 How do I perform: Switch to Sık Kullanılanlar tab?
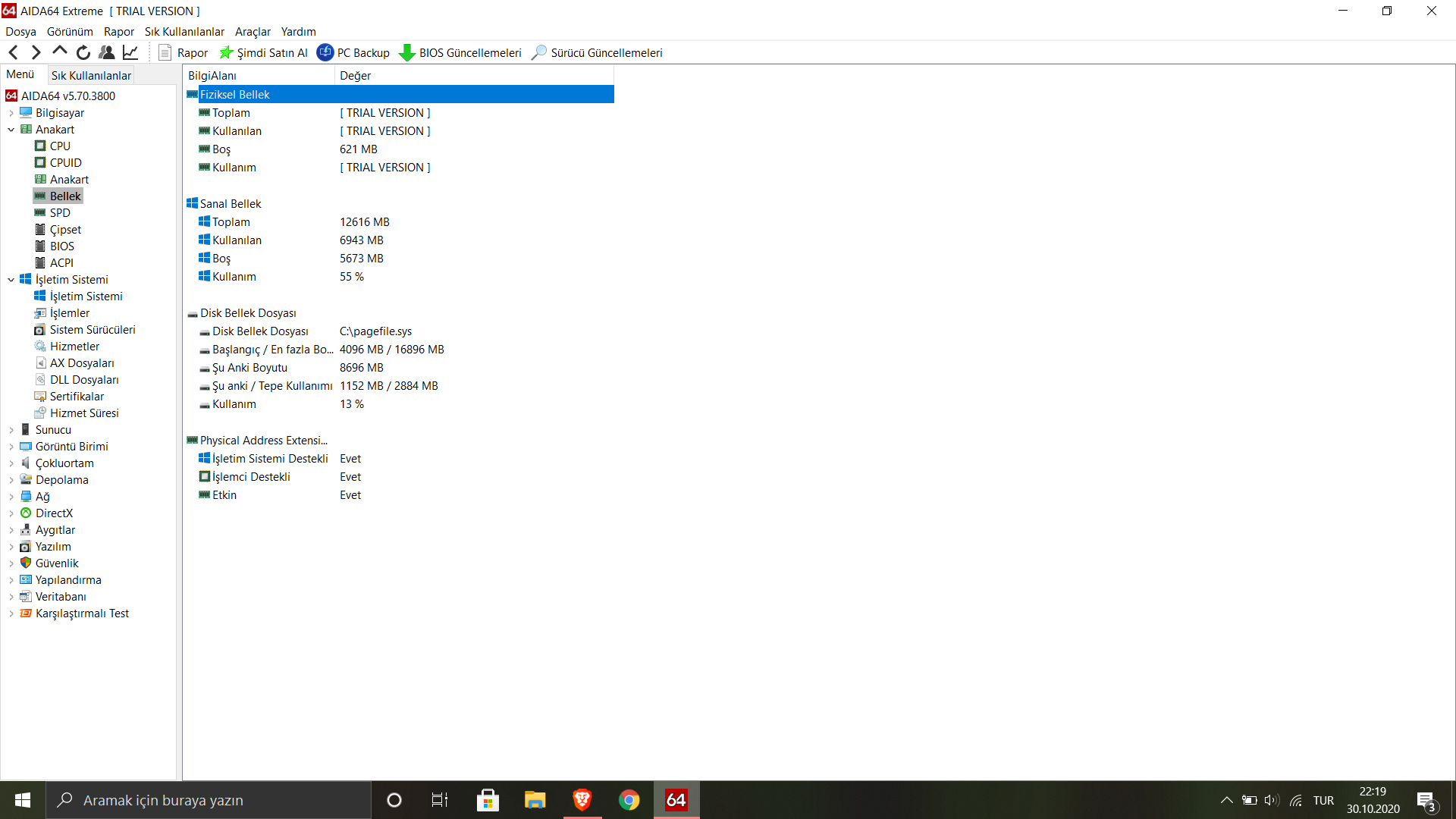coord(91,75)
